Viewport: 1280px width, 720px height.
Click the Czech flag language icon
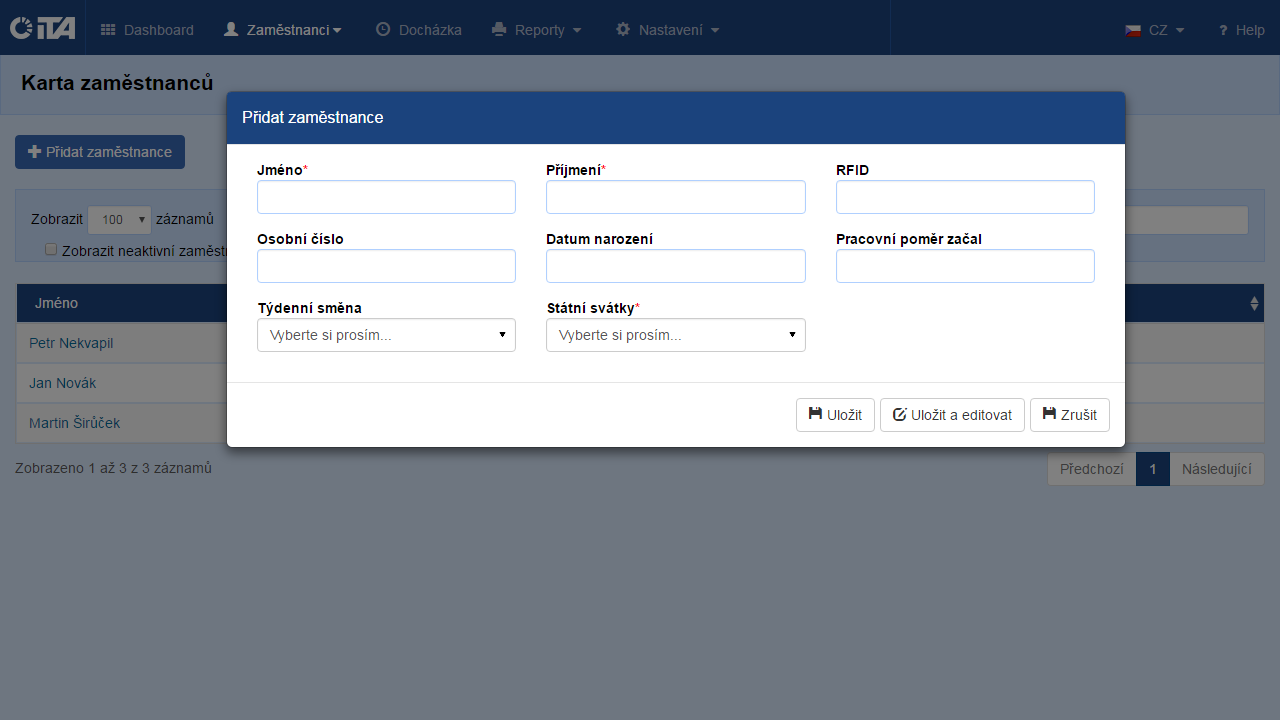click(1133, 30)
